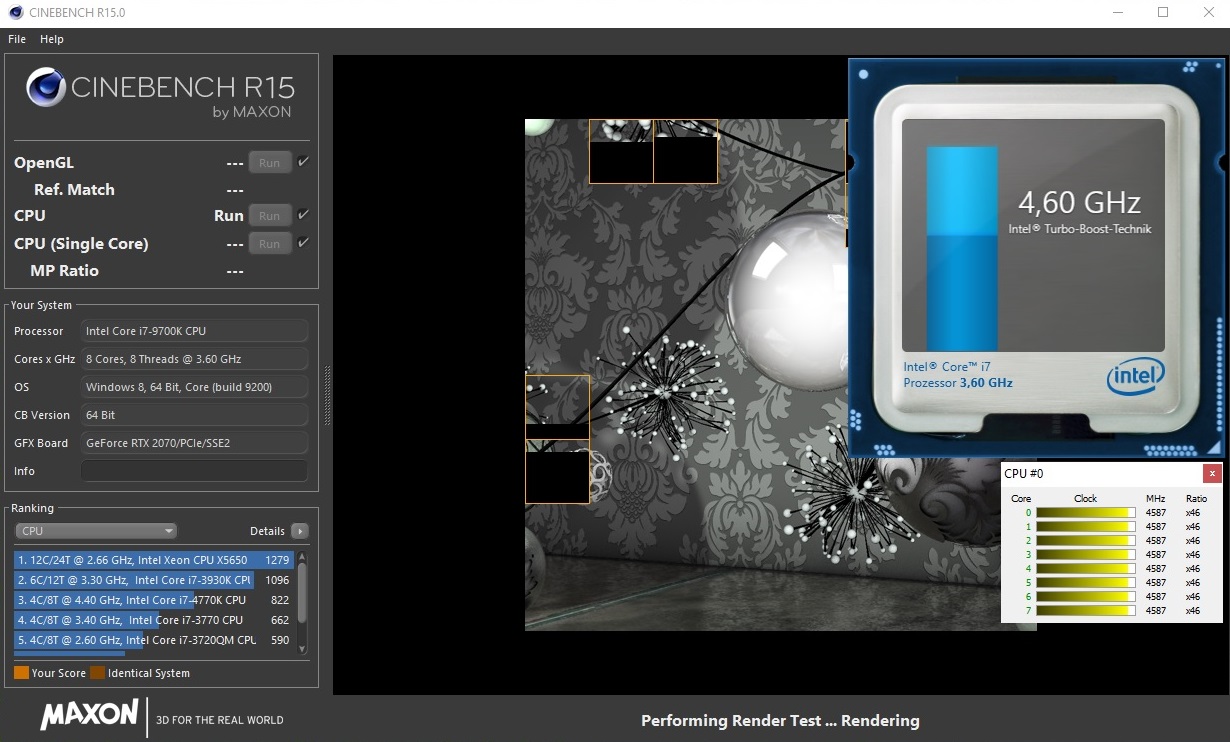The image size is (1230, 742).
Task: Toggle the CPU test checkbox
Action: pyautogui.click(x=304, y=215)
